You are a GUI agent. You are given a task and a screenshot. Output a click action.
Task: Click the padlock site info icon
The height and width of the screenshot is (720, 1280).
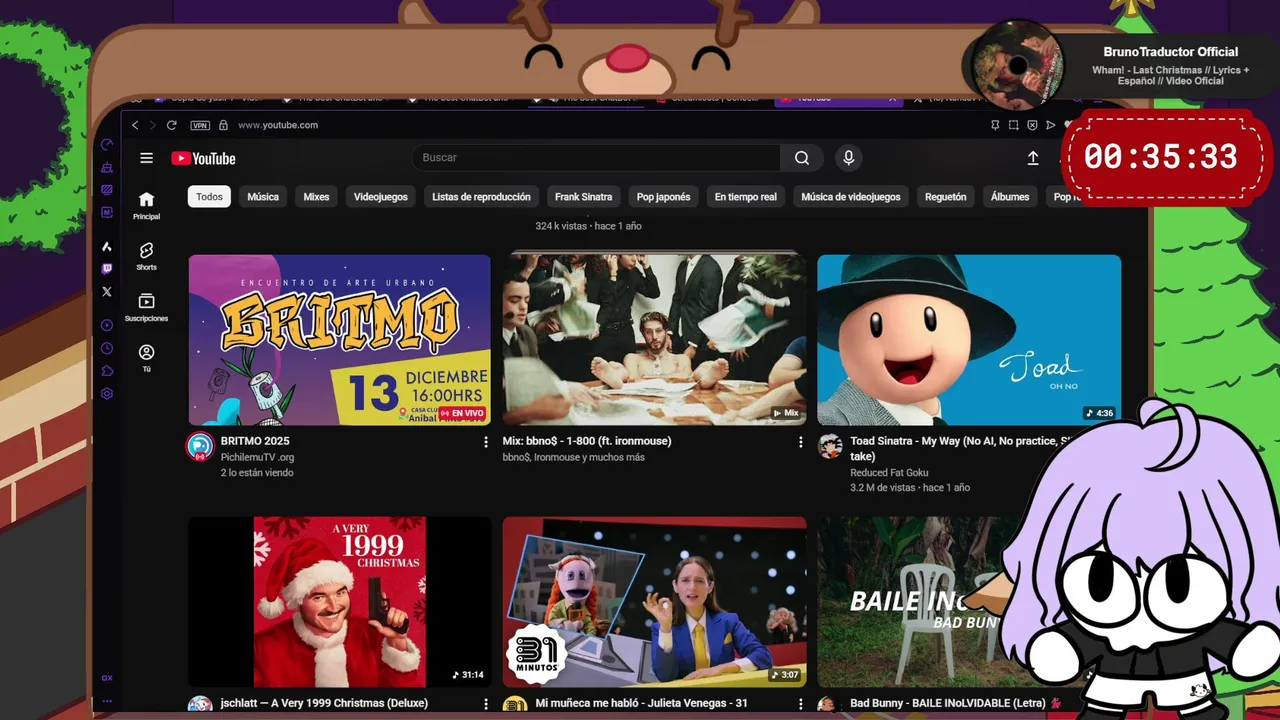point(223,125)
